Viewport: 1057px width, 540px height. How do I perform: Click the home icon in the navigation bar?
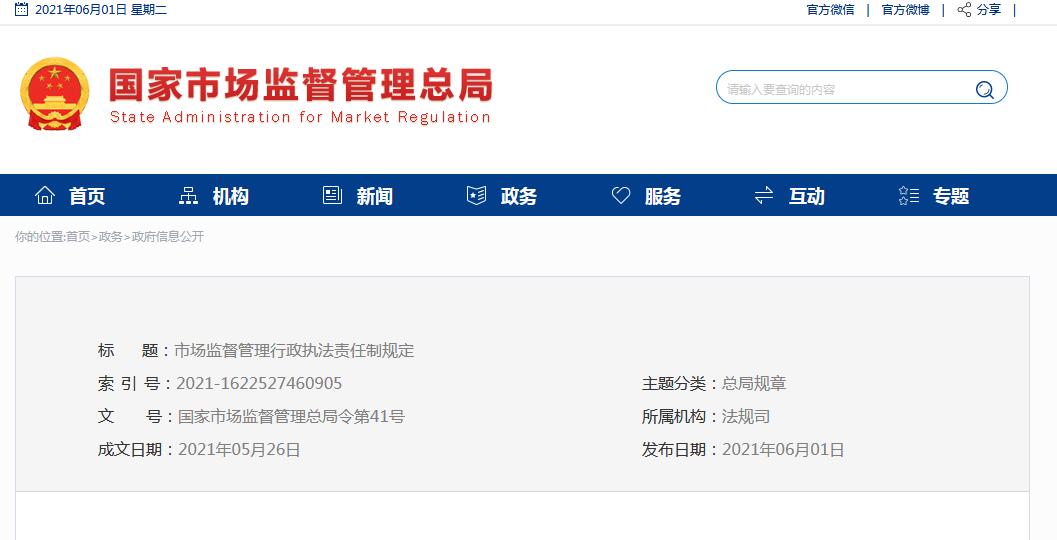(44, 196)
